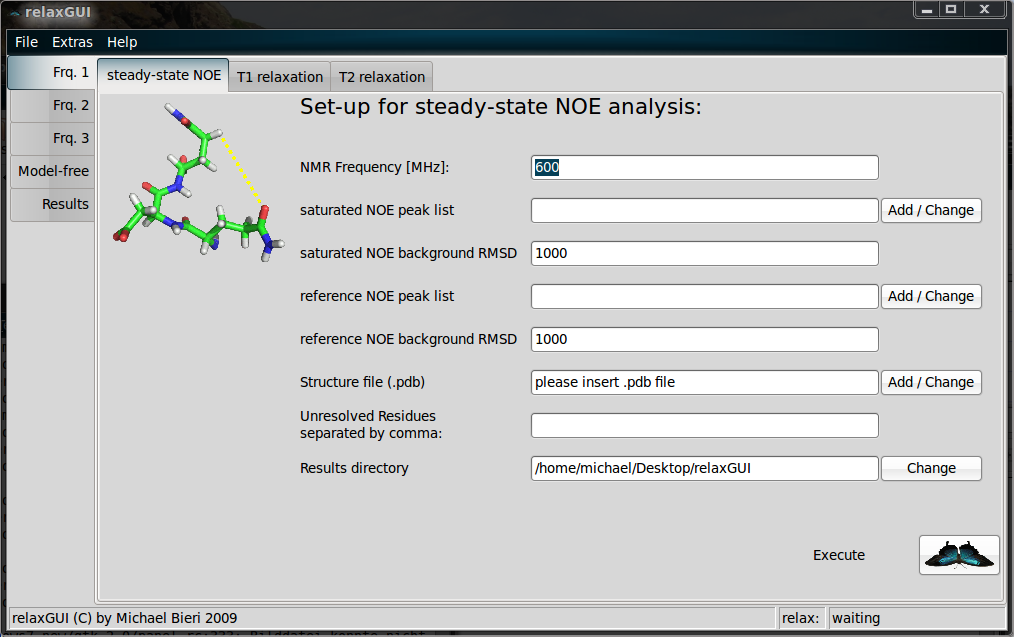Open the File menu
Screen dimensions: 1014x637
coord(26,42)
